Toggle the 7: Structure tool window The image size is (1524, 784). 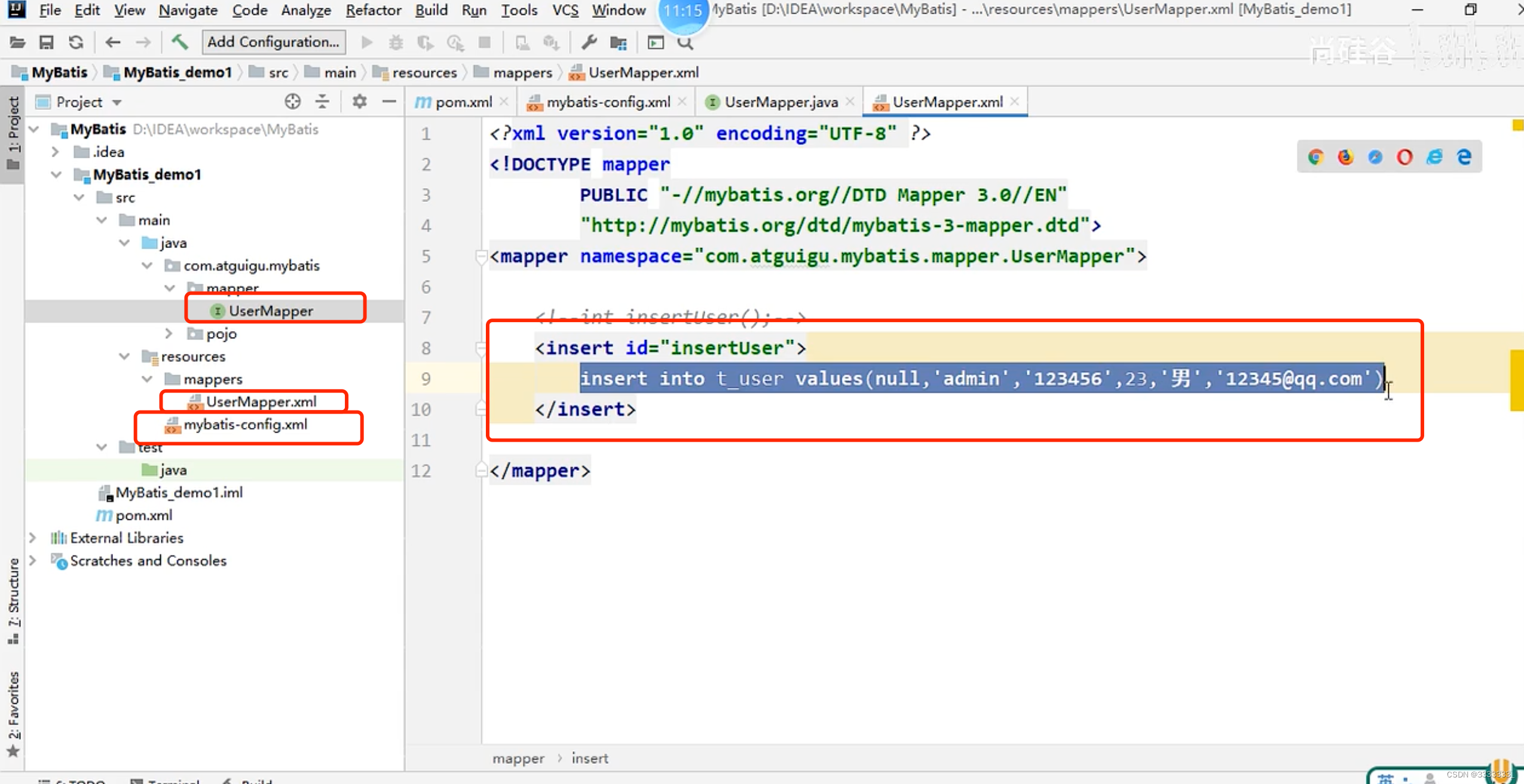tap(13, 601)
